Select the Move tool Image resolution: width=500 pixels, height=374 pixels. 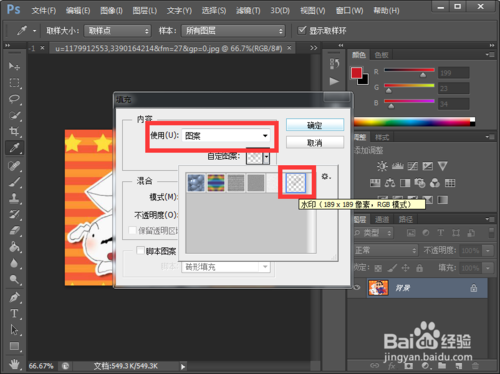click(x=14, y=66)
